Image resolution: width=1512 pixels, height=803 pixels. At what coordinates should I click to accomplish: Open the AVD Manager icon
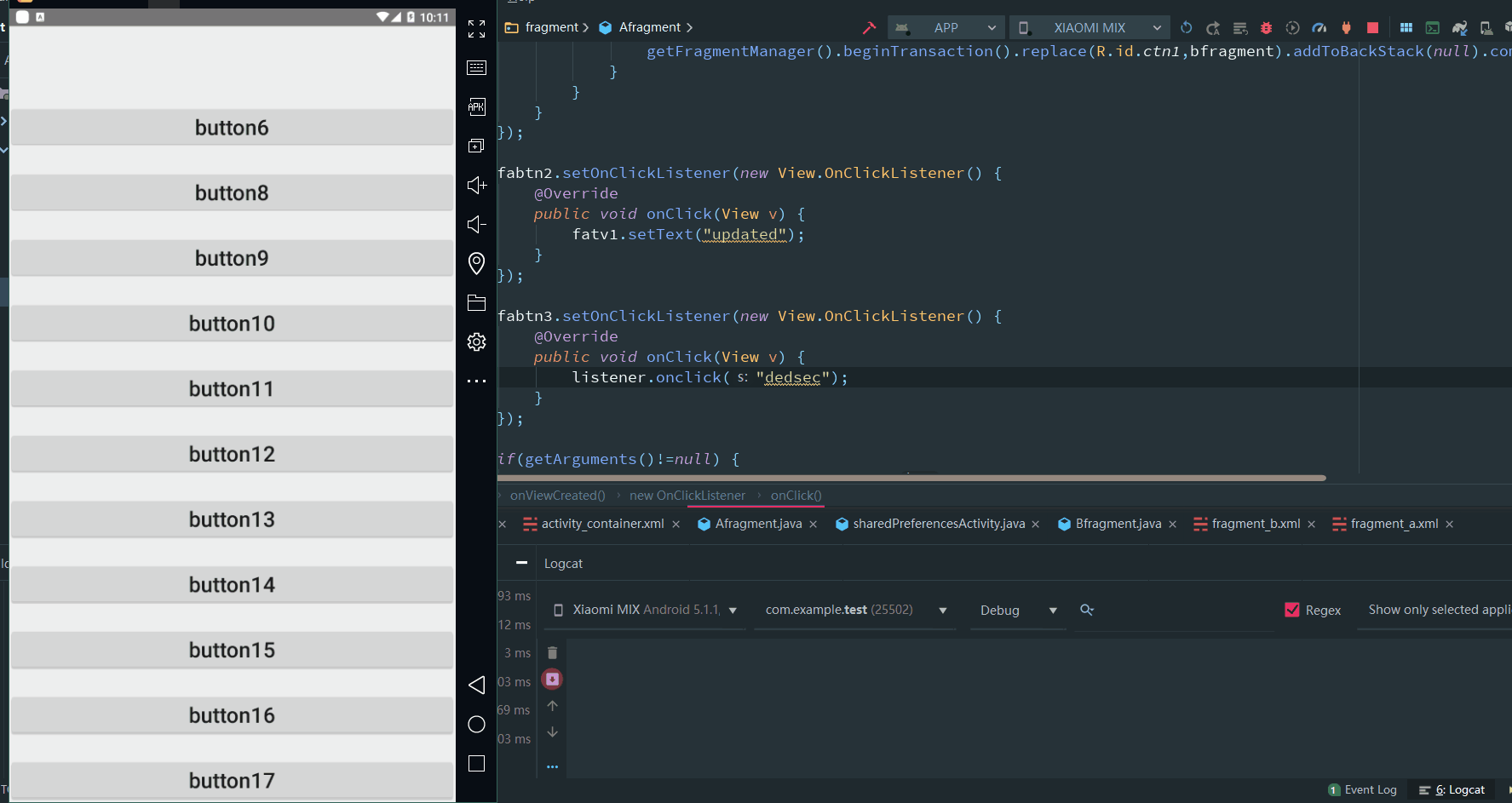tap(1486, 28)
